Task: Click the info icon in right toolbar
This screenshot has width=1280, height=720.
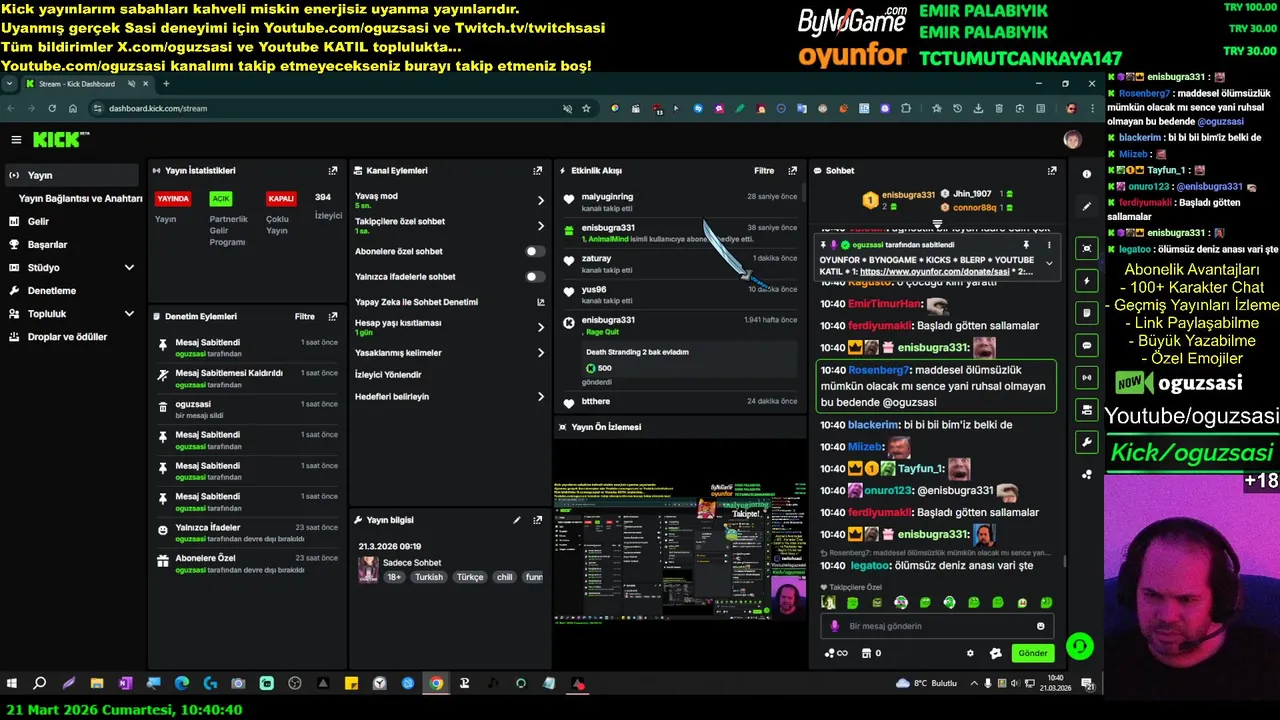Action: pos(1087,174)
